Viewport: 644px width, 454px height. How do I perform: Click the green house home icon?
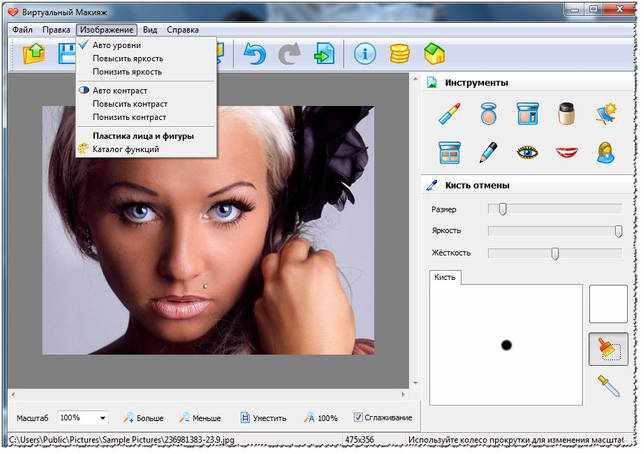coord(435,54)
